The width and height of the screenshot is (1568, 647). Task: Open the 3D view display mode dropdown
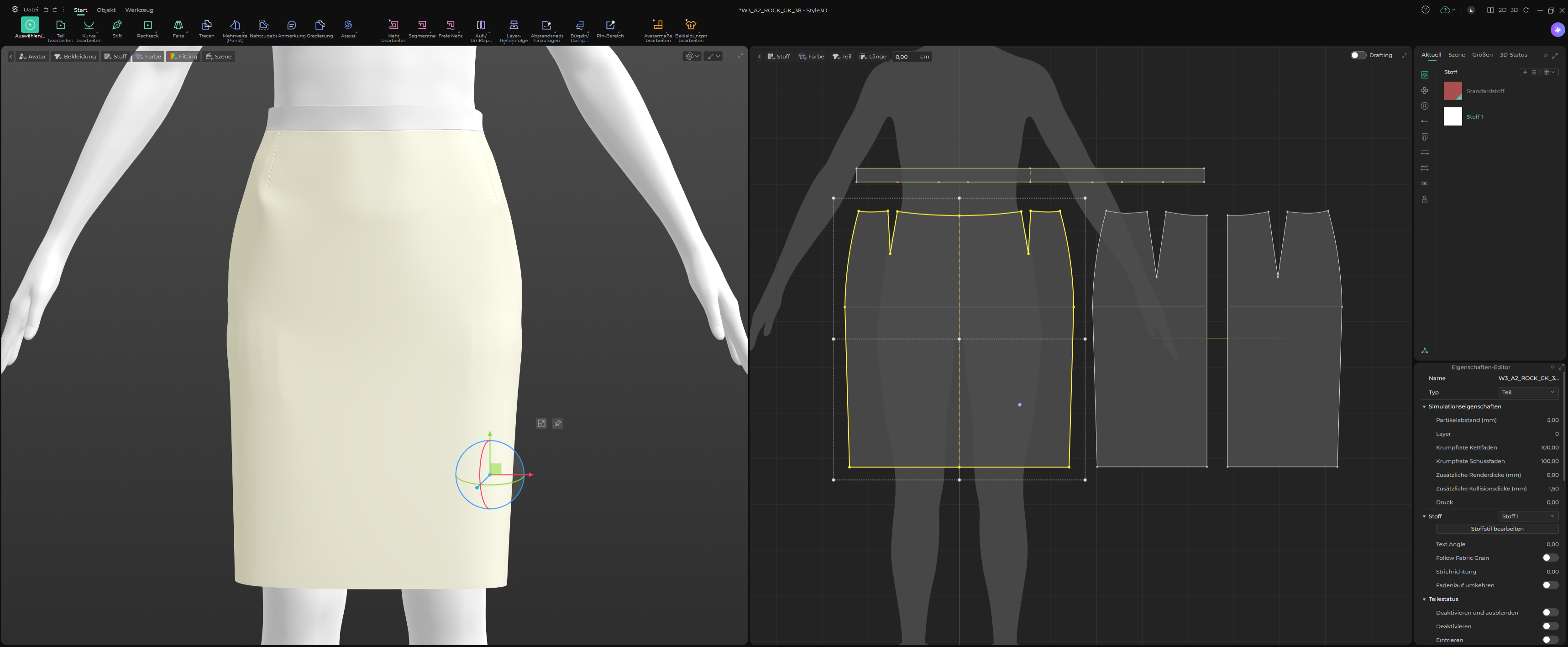(x=692, y=56)
